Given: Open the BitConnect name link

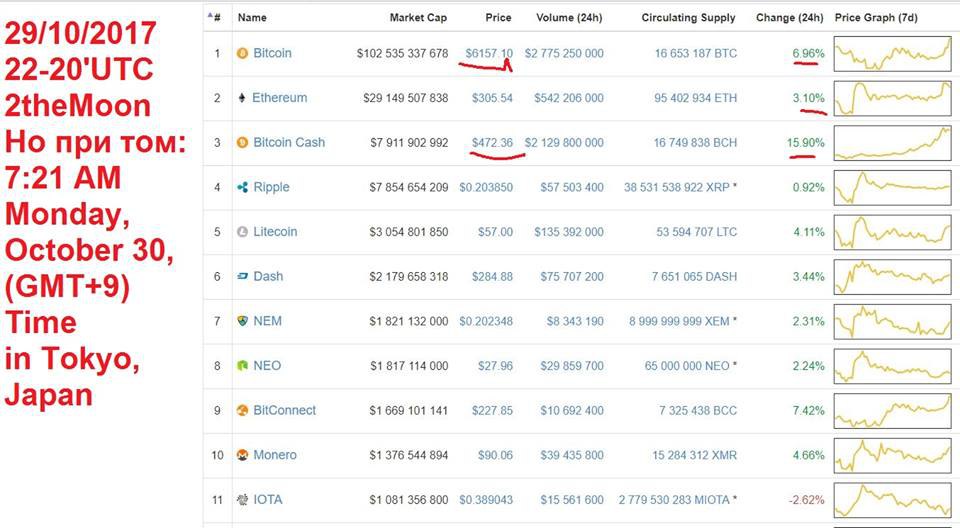Looking at the screenshot, I should (285, 410).
